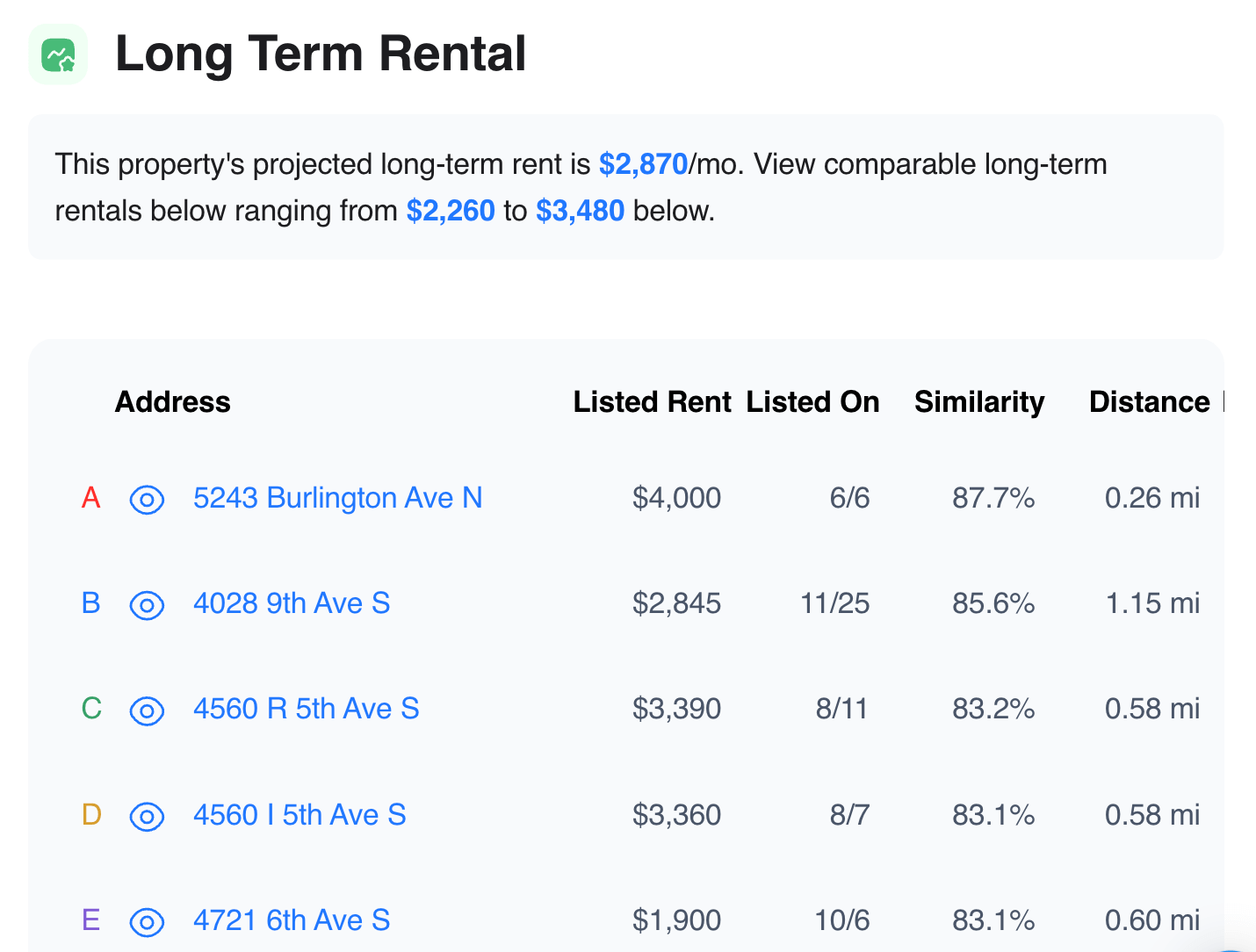Sort by the Listed Rent column header
1256x952 pixels.
652,401
